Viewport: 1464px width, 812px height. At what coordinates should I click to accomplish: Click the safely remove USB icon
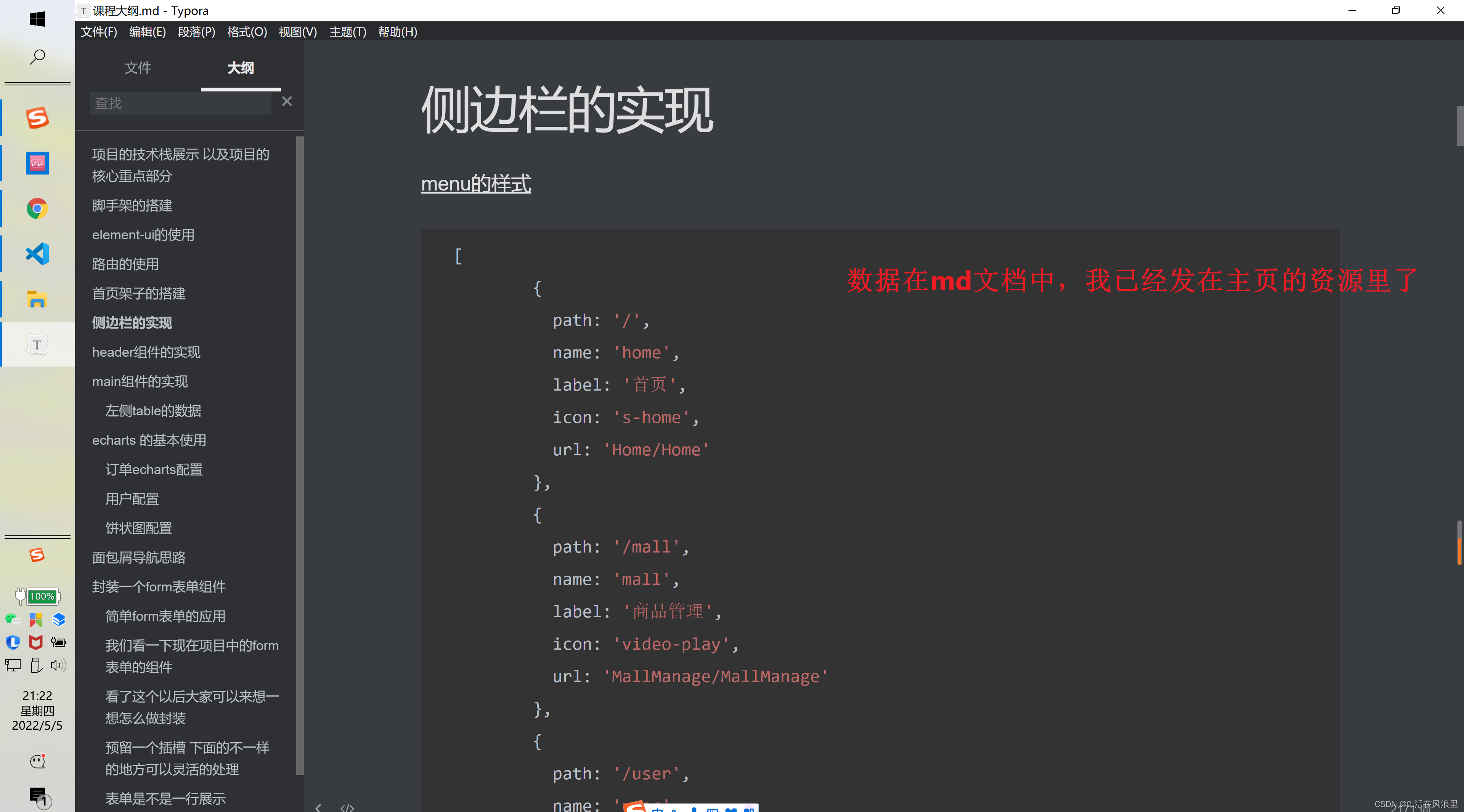[36, 665]
